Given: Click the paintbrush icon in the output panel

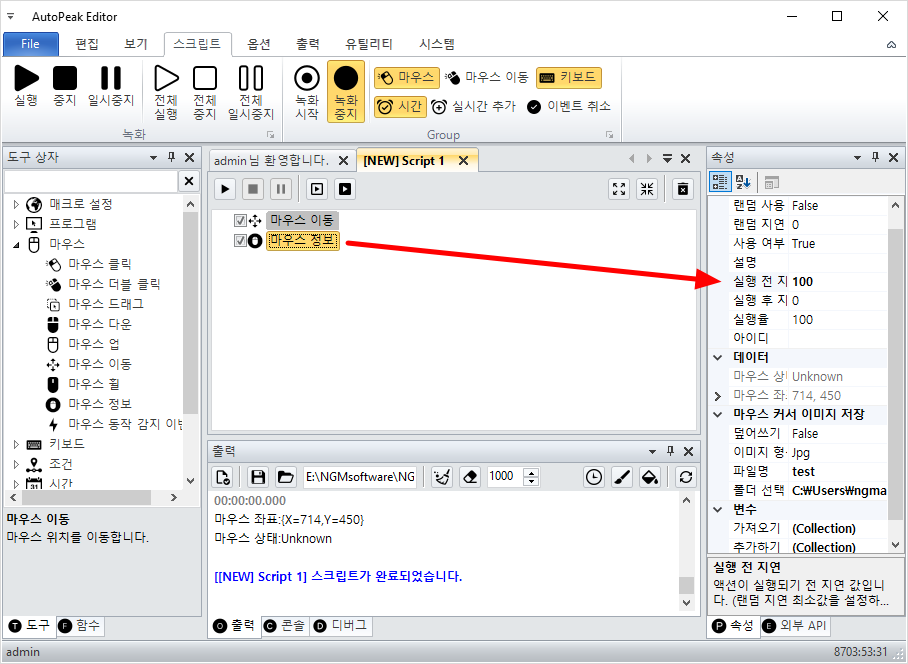Looking at the screenshot, I should (622, 477).
